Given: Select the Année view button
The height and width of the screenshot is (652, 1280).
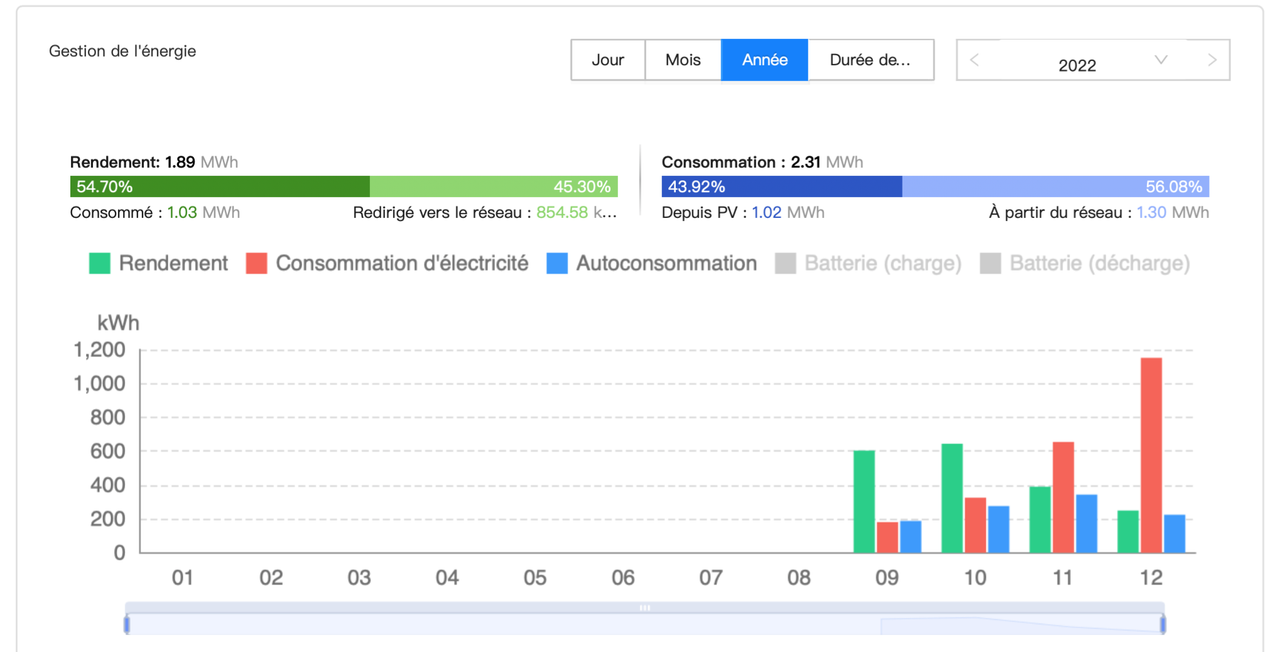Looking at the screenshot, I should [764, 60].
